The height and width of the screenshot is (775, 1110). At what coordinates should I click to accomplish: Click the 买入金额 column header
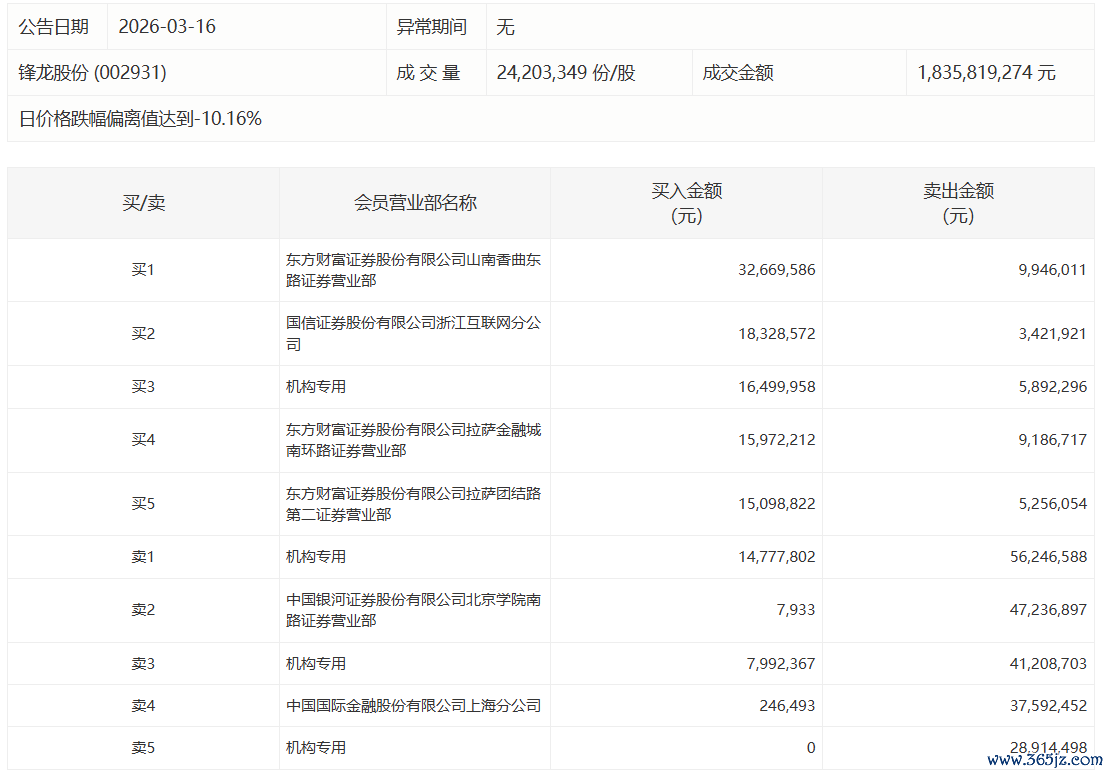pyautogui.click(x=687, y=203)
